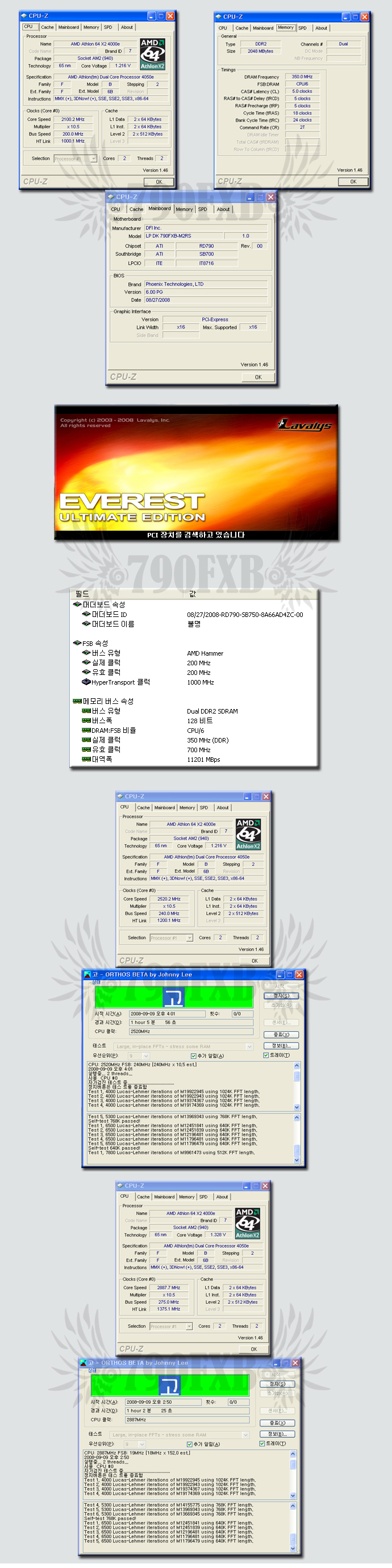Open the Processor #1 dropdown in the 2100.2 MHz CPU-Z window
392x1568 pixels.
pos(94,159)
